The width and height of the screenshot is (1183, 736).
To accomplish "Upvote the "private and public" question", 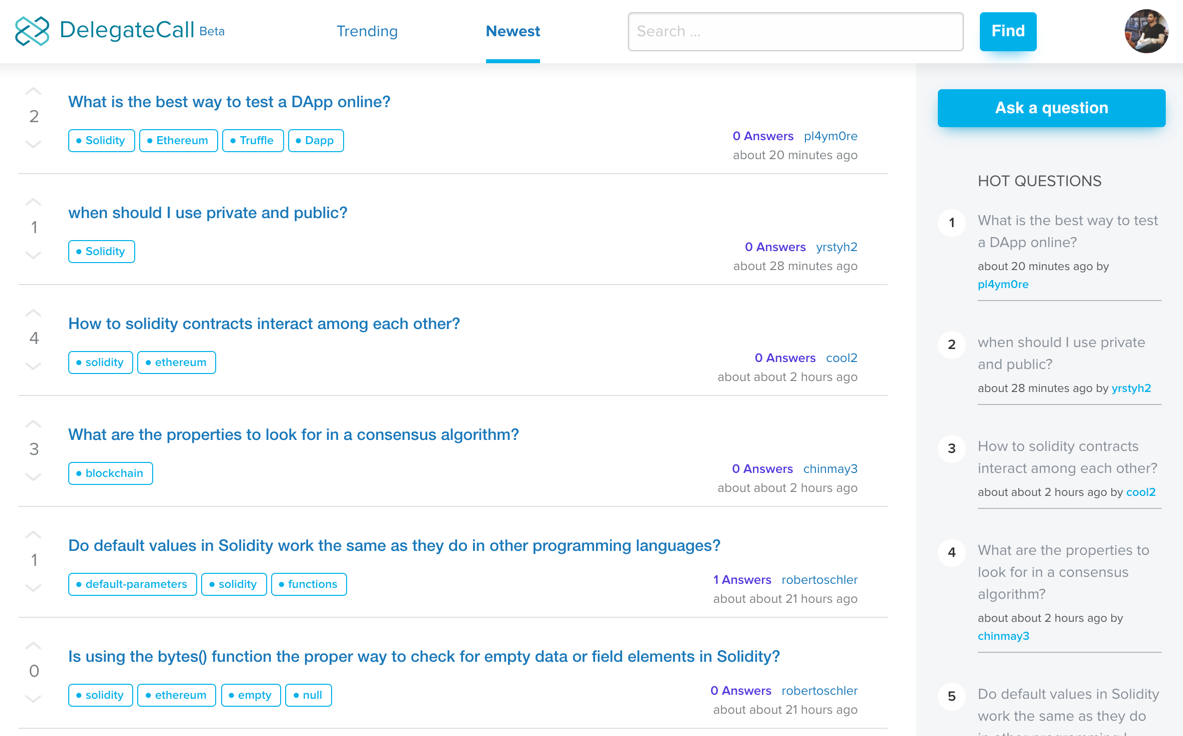I will click(33, 201).
